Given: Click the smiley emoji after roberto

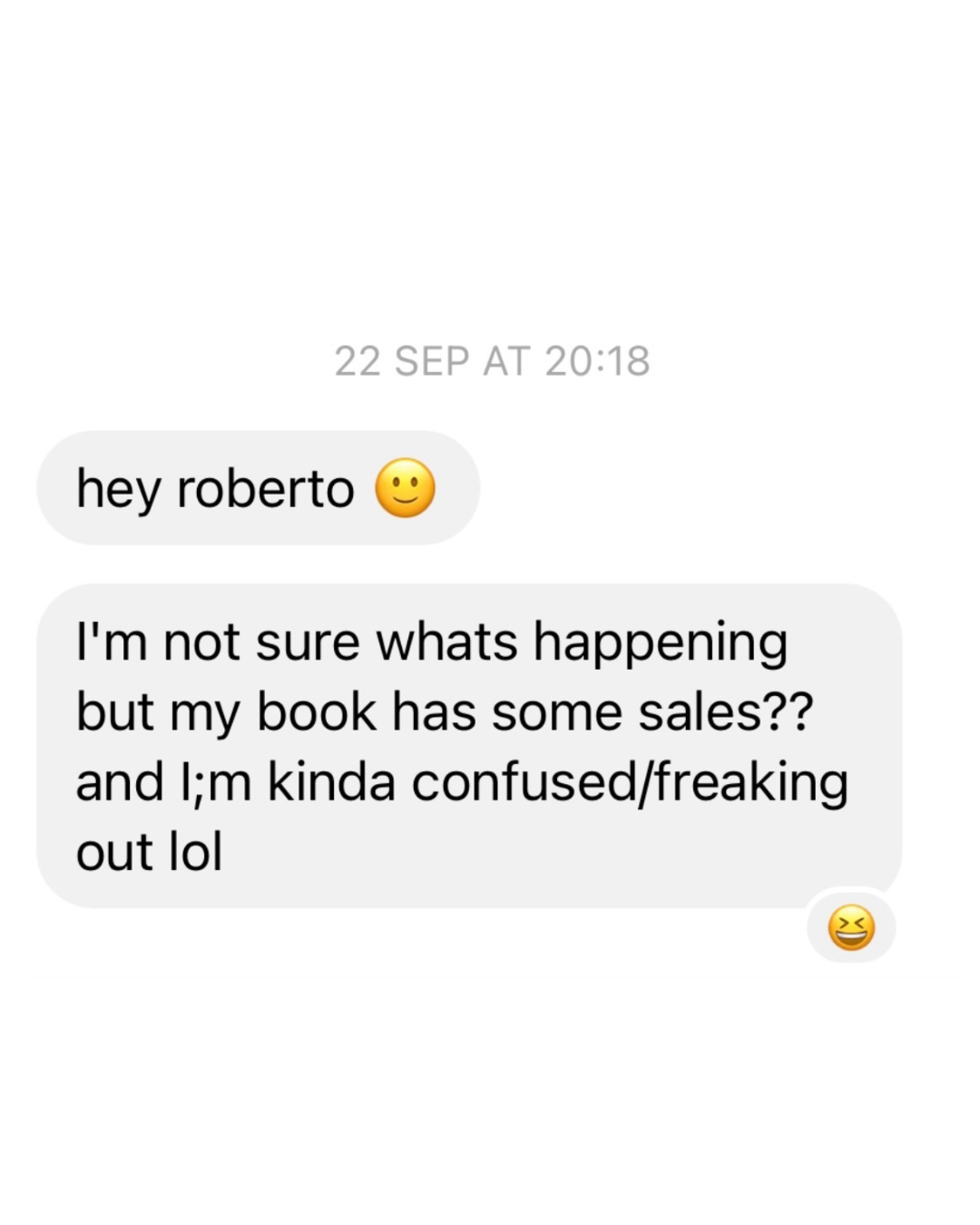Looking at the screenshot, I should coord(406,488).
